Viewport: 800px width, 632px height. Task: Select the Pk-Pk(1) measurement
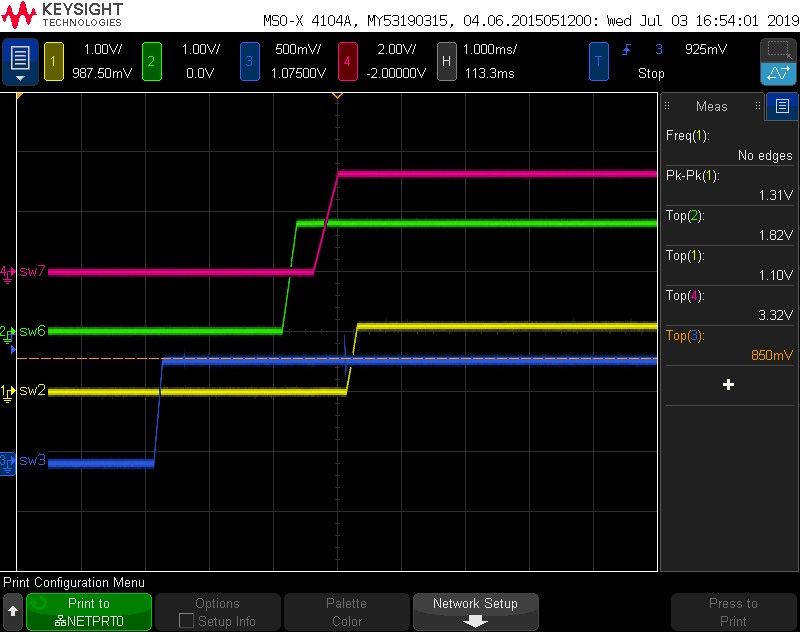coord(729,185)
